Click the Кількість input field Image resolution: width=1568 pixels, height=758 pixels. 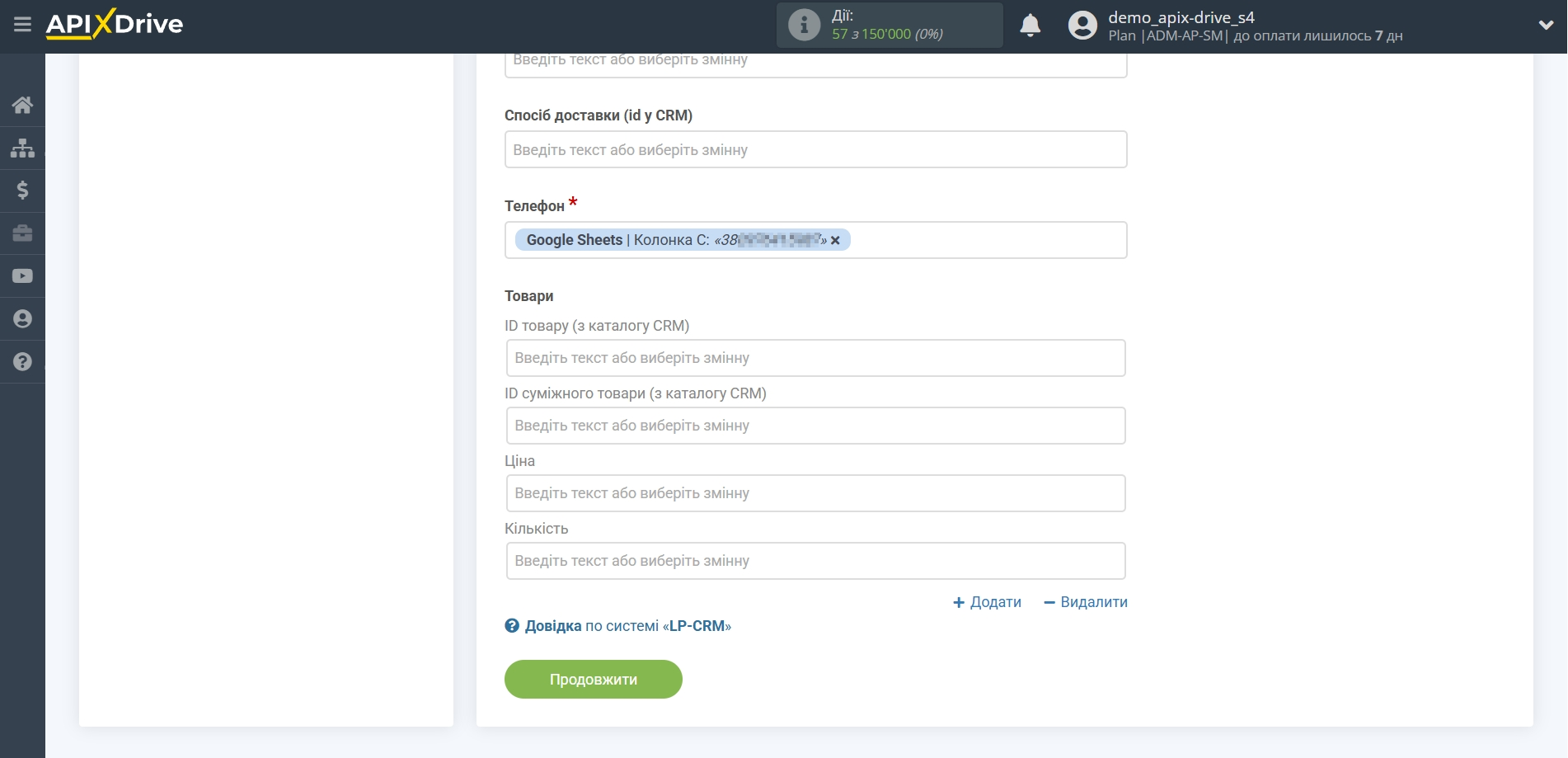click(x=815, y=561)
